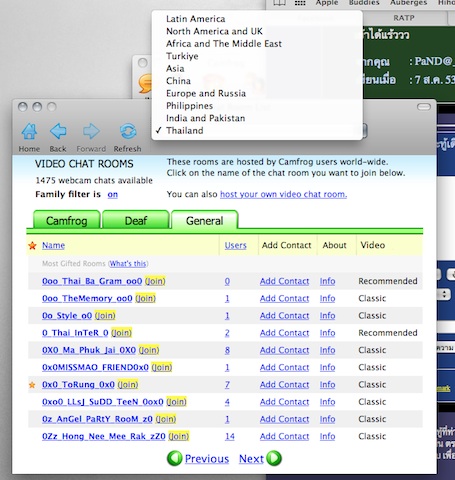
Task: Click the star icon beside Name header
Action: pos(32,246)
